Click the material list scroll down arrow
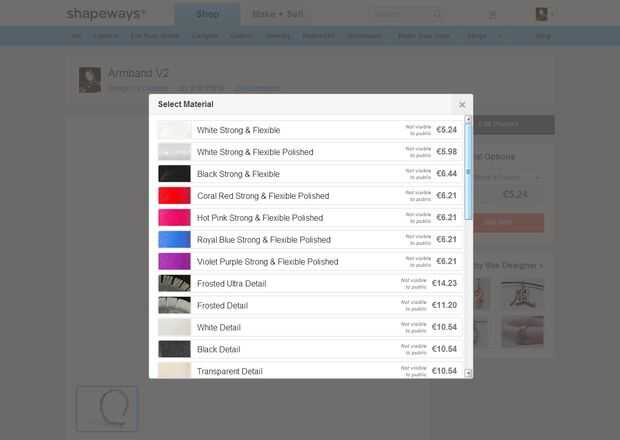This screenshot has width=620, height=440. pyautogui.click(x=468, y=373)
